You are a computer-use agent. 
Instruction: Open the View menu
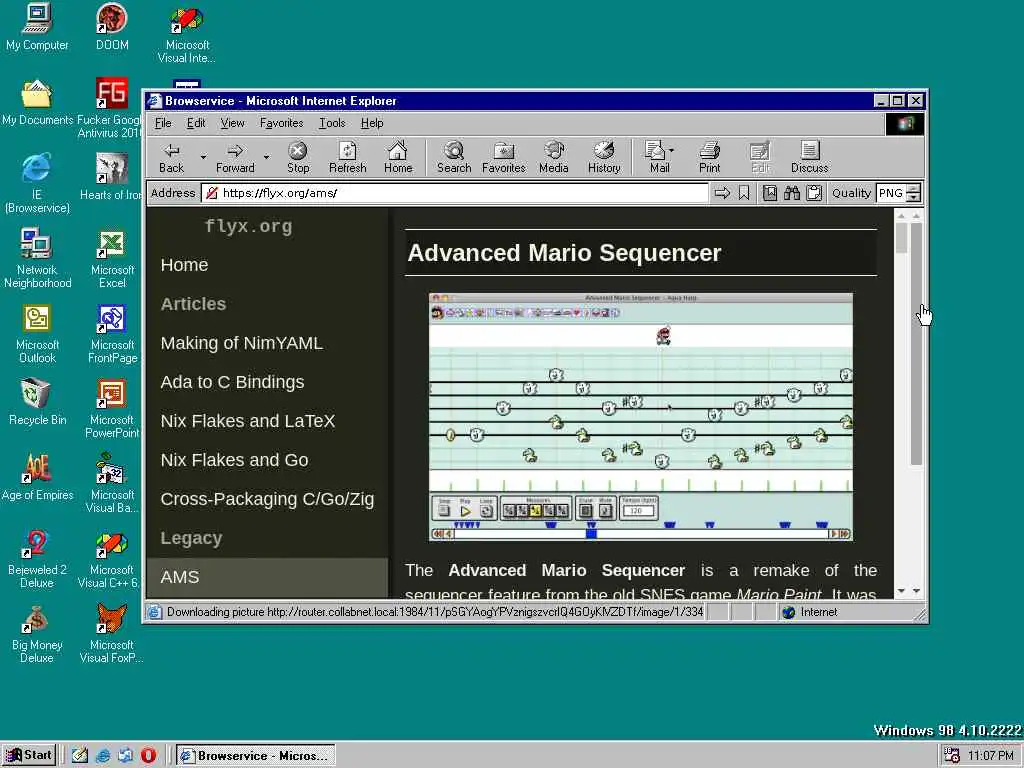pyautogui.click(x=232, y=123)
